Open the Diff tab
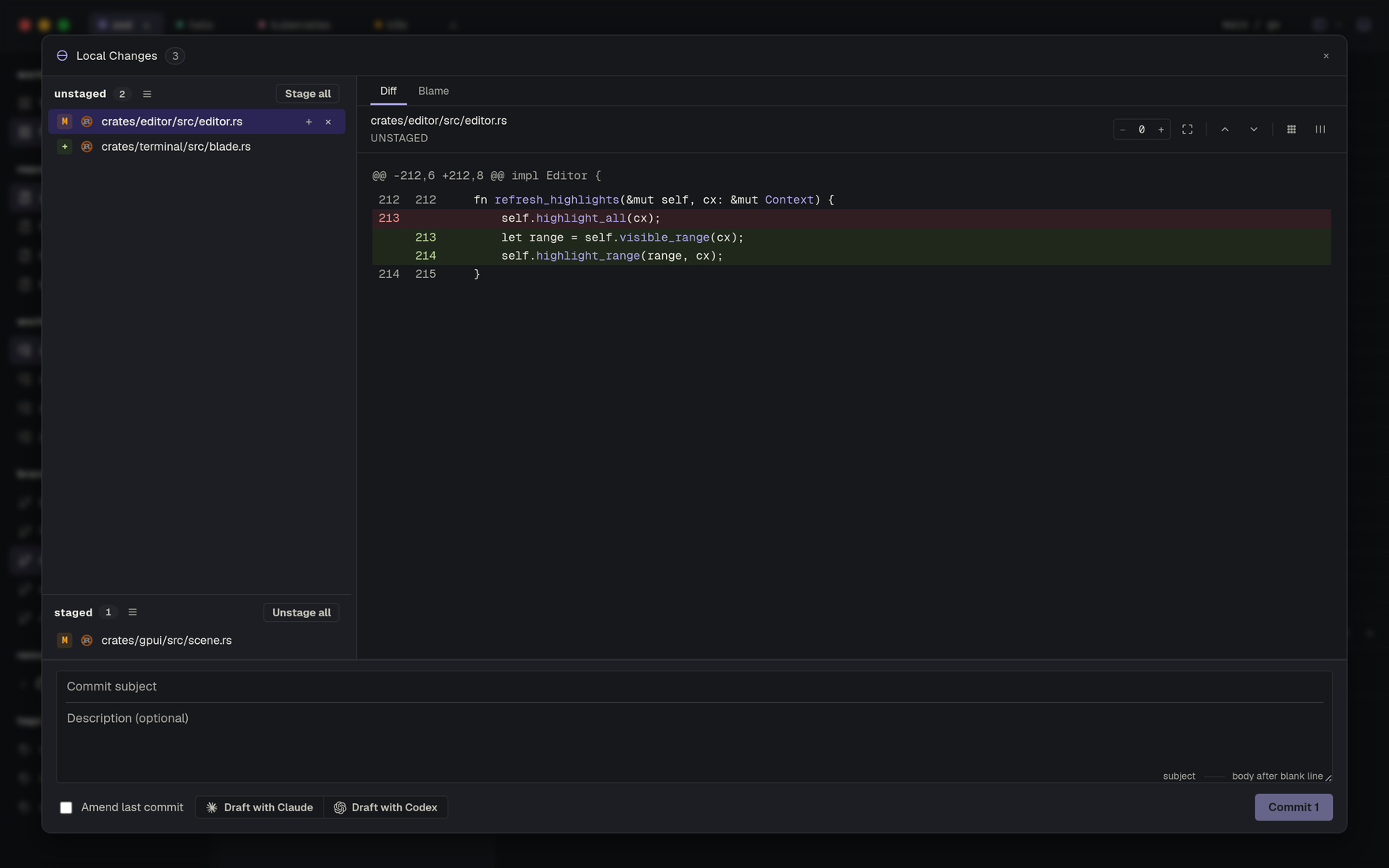This screenshot has width=1389, height=868. tap(388, 91)
